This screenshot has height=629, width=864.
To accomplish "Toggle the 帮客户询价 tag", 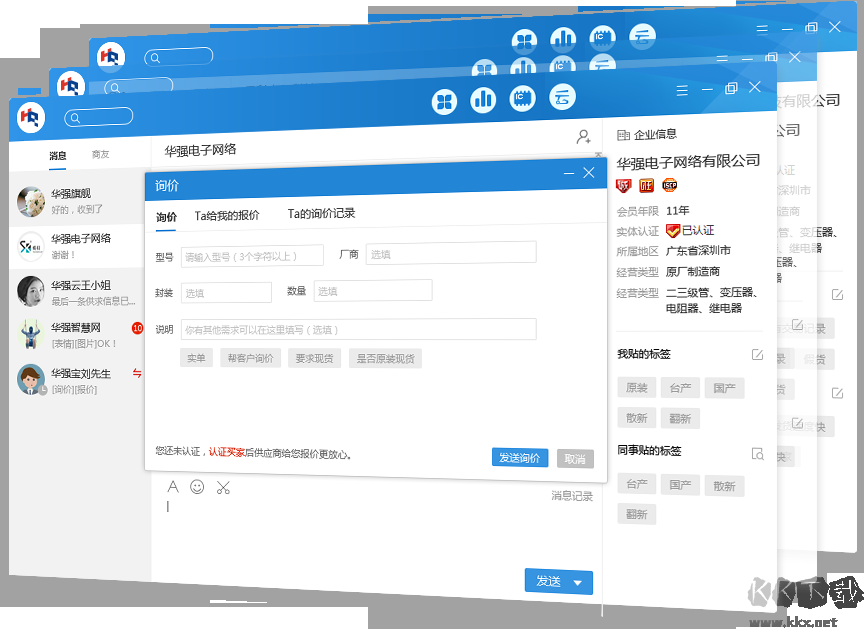I will 250,358.
